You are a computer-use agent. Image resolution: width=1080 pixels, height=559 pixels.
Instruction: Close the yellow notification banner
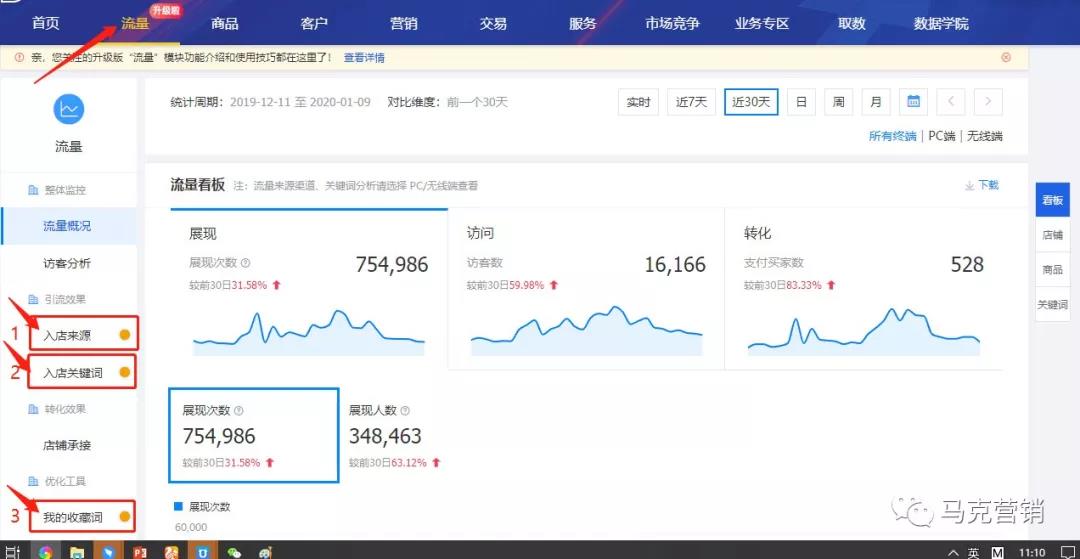(x=1006, y=58)
